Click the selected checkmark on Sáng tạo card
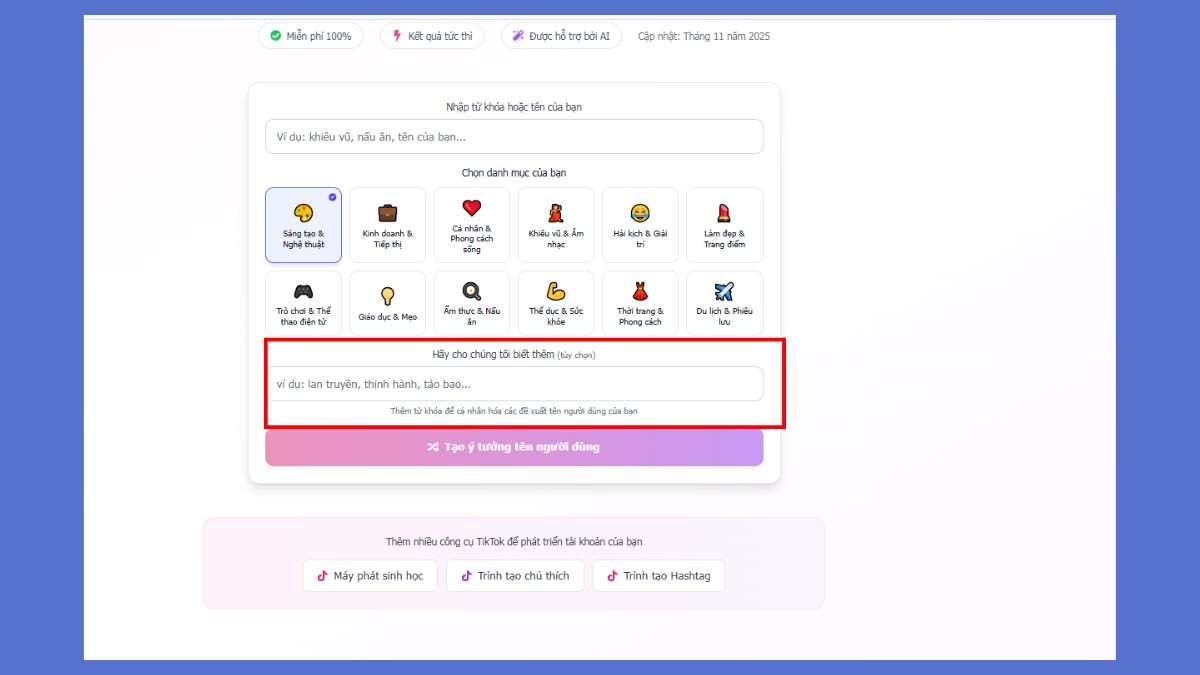Viewport: 1200px width, 675px height. pos(332,197)
